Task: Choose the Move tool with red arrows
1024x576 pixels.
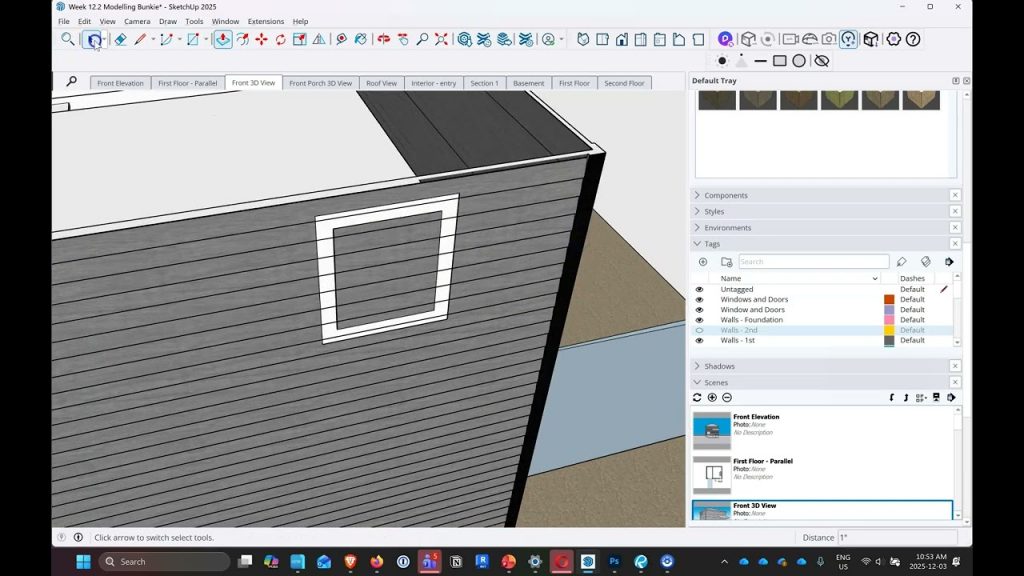Action: click(x=261, y=39)
